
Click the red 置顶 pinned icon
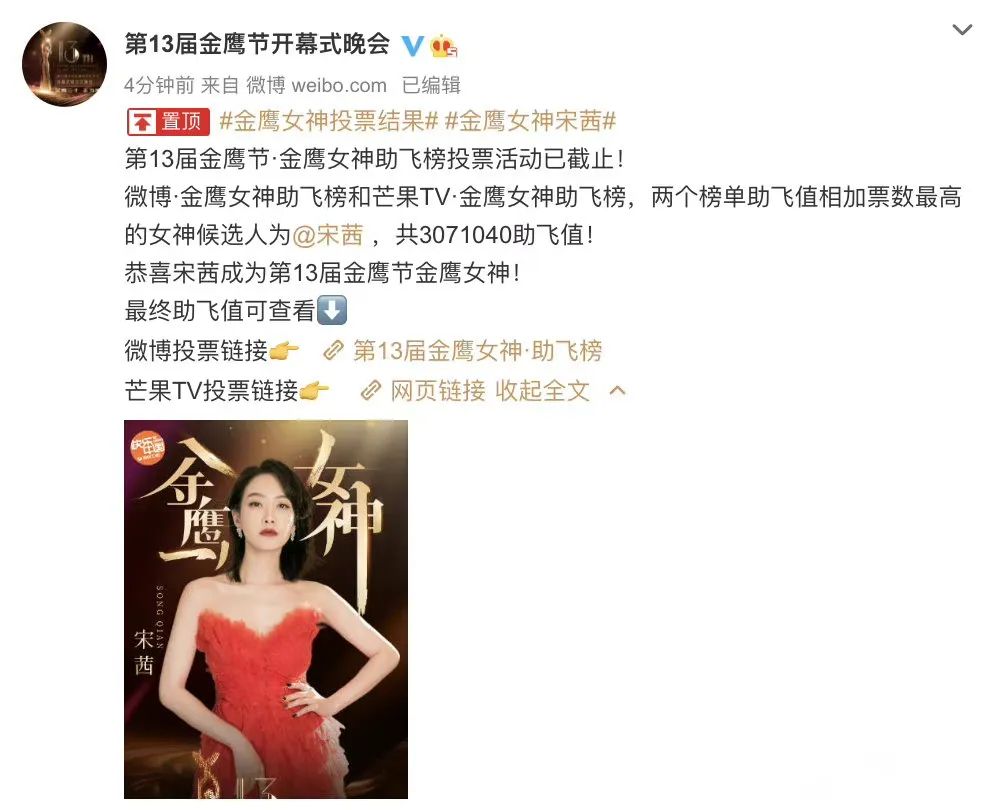point(169,121)
